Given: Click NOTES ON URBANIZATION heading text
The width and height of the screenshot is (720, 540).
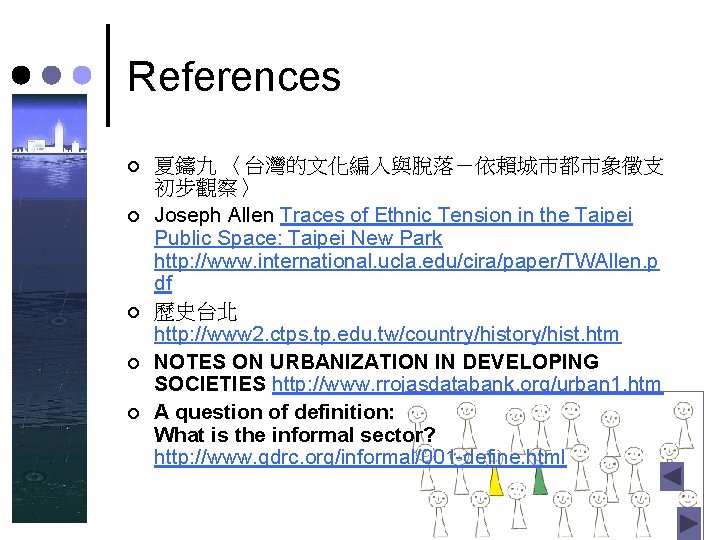Looking at the screenshot, I should pos(377,372).
